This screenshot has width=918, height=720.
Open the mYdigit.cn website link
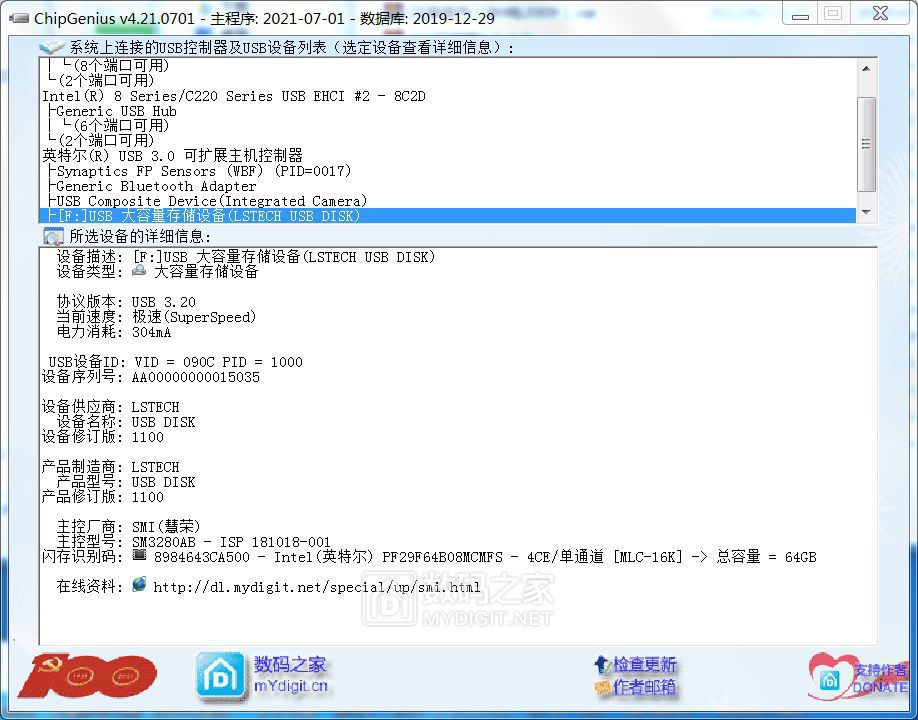pyautogui.click(x=290, y=687)
